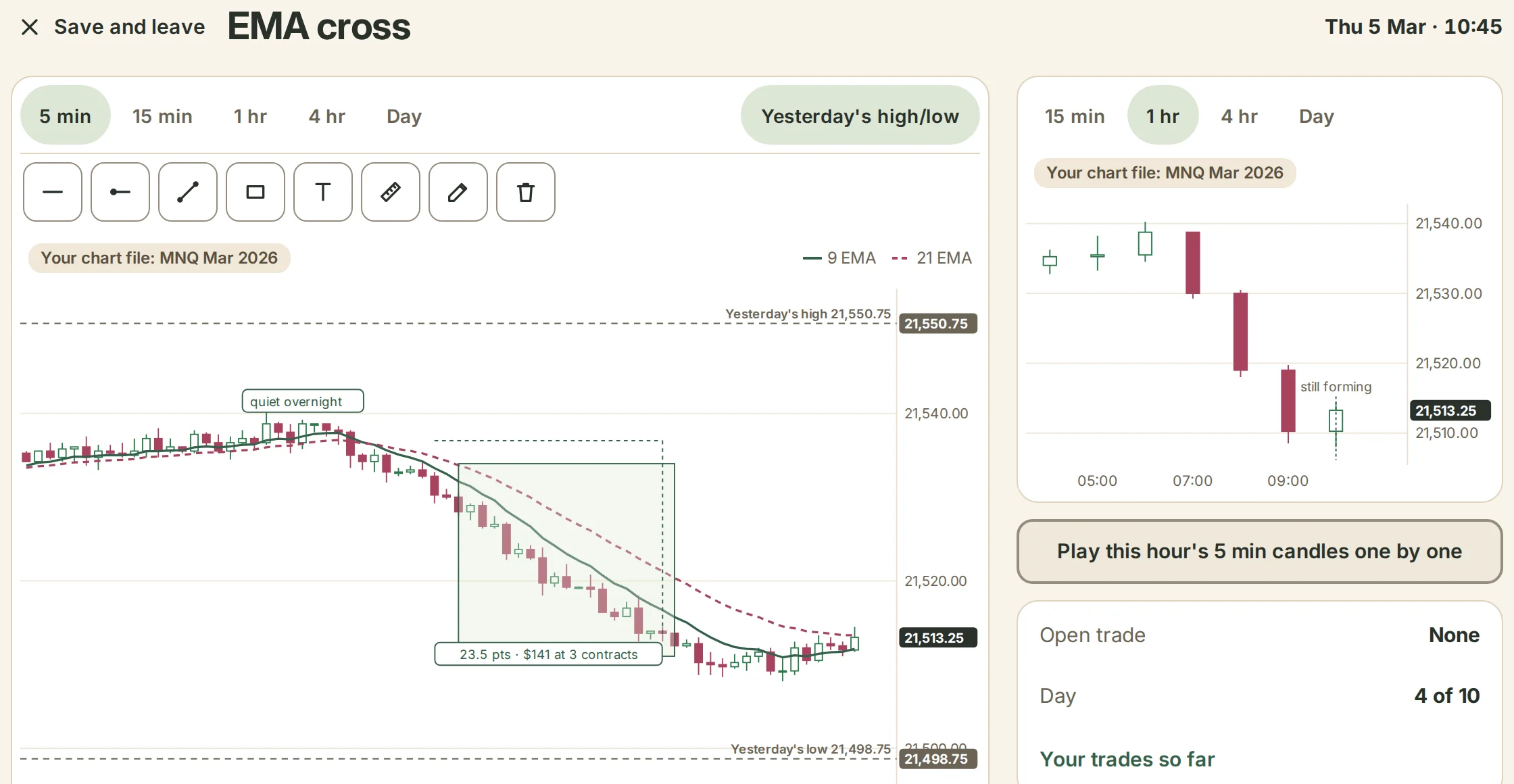This screenshot has height=784, width=1514.
Task: Click the current price tag 21,513.25 on main chart
Action: tap(937, 638)
